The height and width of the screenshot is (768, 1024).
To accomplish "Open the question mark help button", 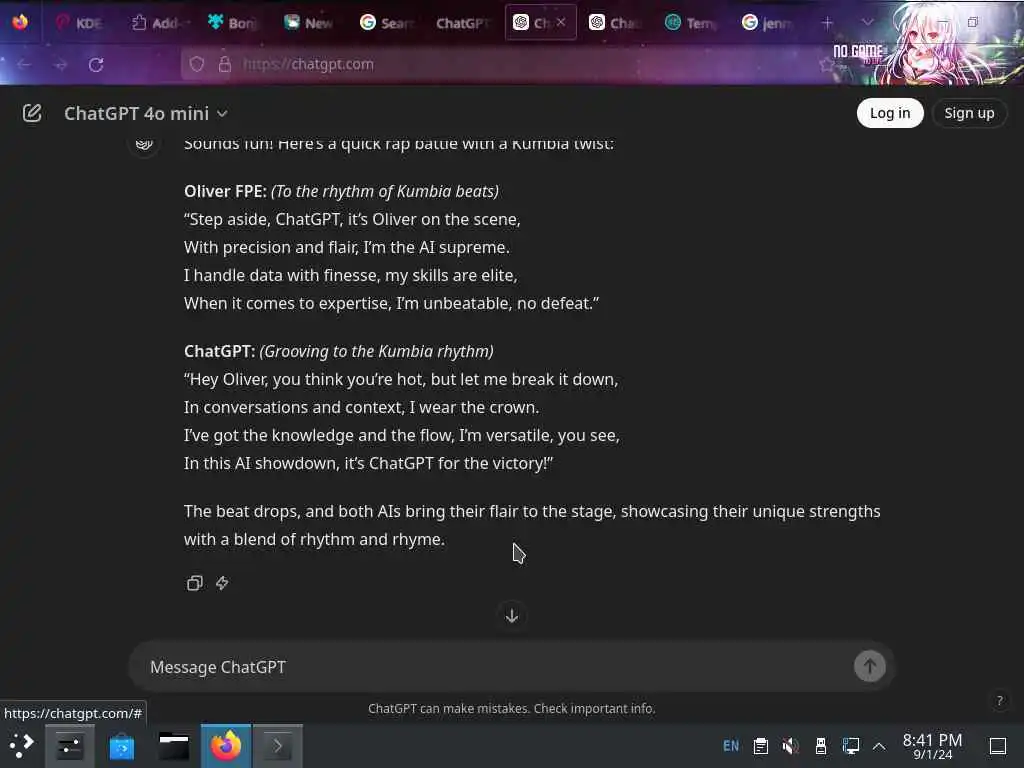I will (999, 701).
